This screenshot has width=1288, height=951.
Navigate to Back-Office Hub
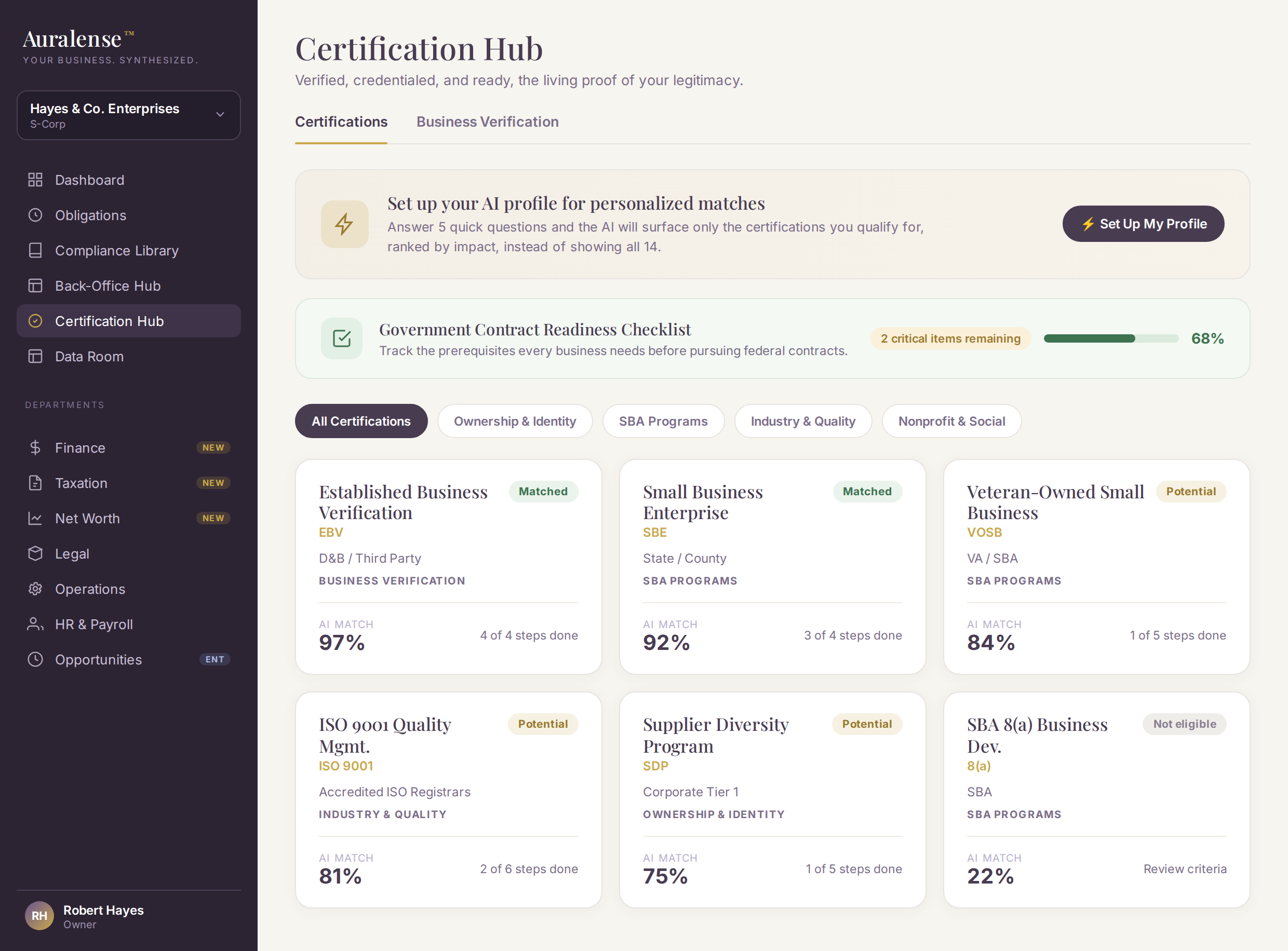pyautogui.click(x=128, y=286)
